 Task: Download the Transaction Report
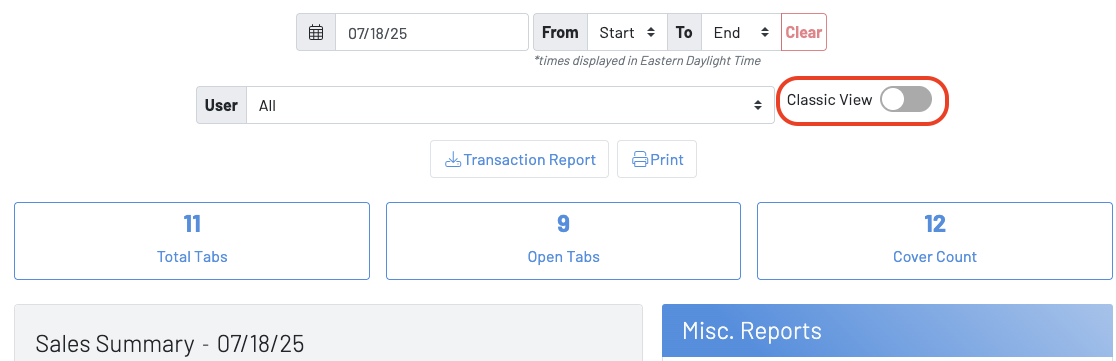pos(520,159)
